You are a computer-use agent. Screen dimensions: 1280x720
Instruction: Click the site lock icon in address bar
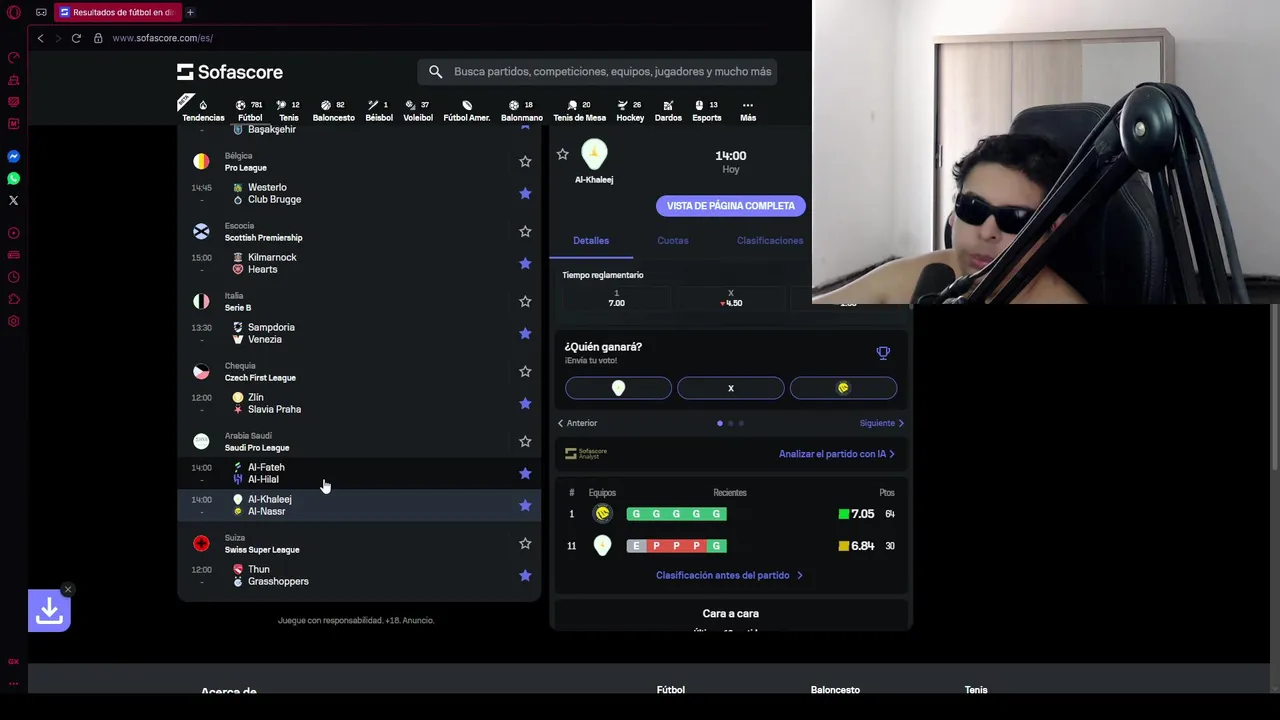(x=98, y=38)
